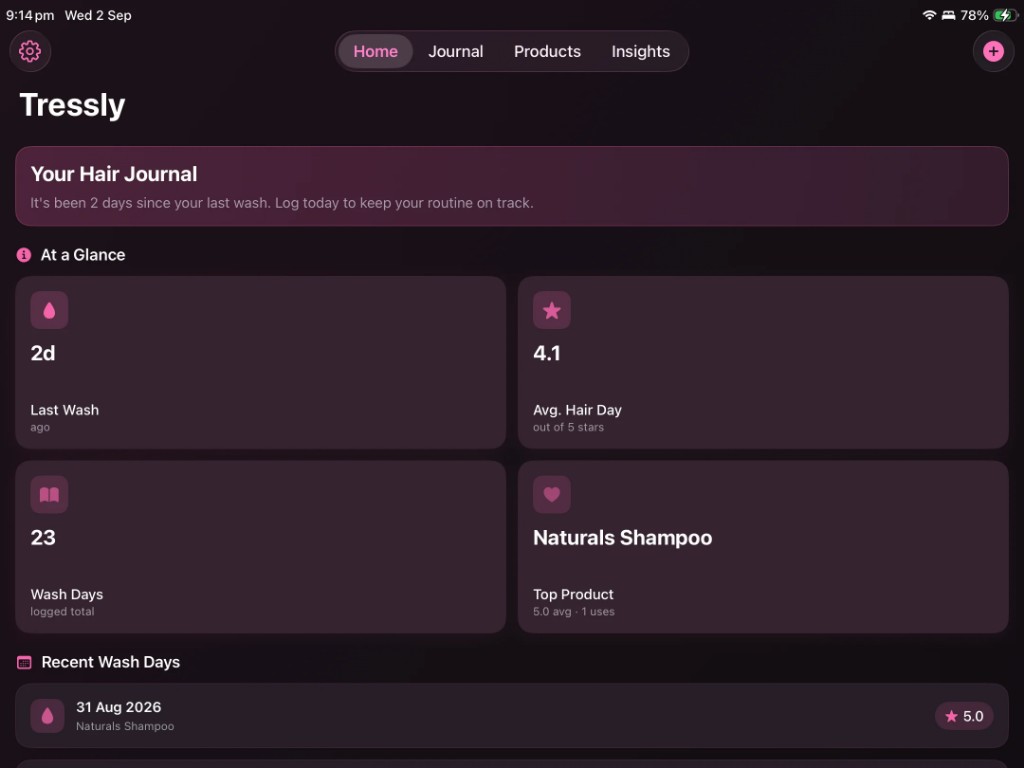Screen dimensions: 1024x768
Task: Click the heart icon on Top Product card
Action: click(551, 494)
